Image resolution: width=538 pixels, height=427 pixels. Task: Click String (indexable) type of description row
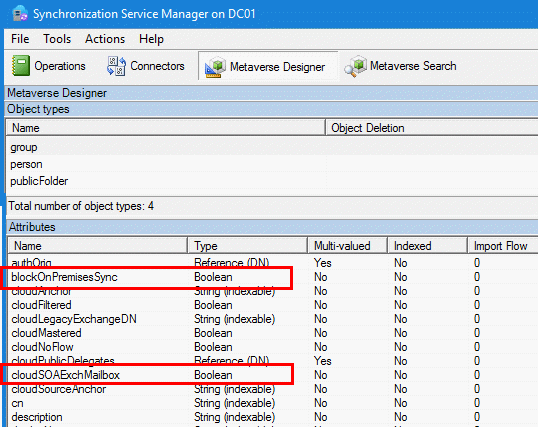(x=234, y=417)
